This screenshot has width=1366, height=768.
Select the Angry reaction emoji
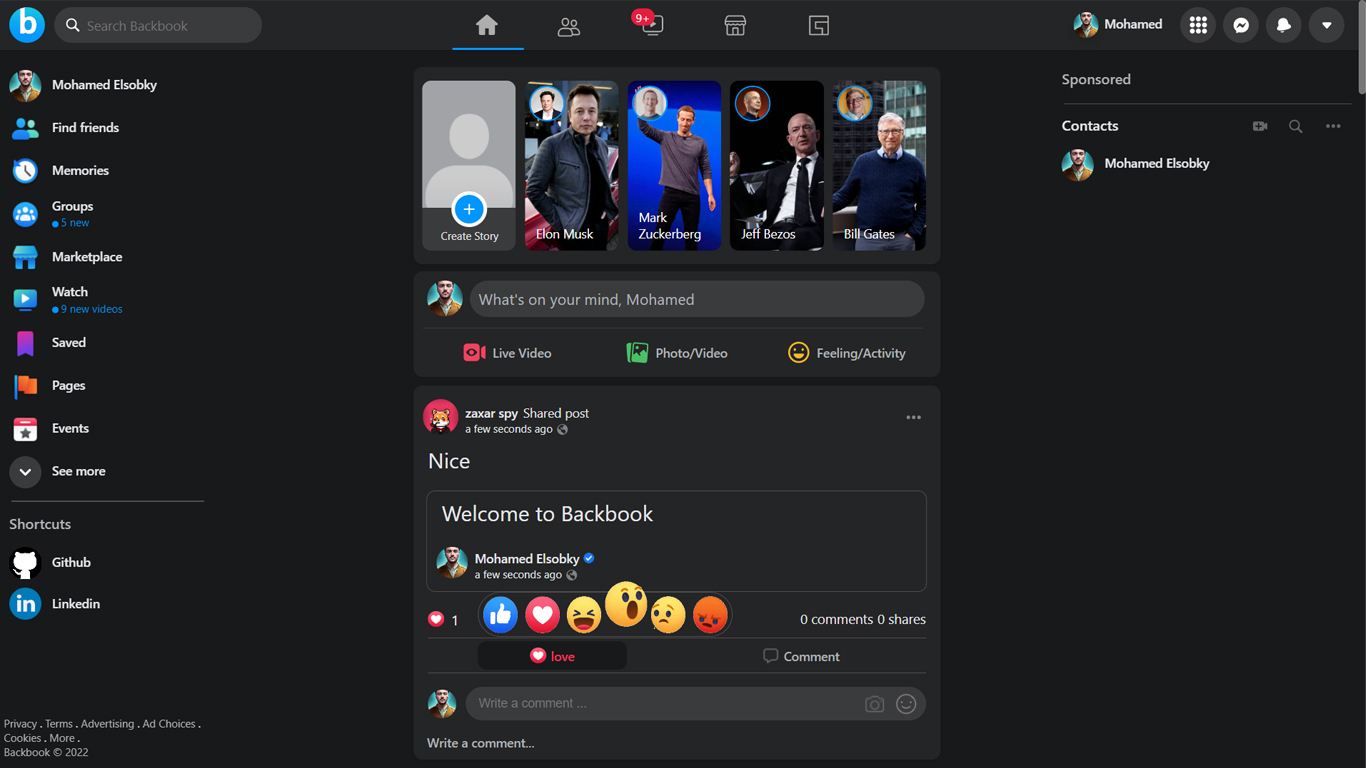[710, 615]
